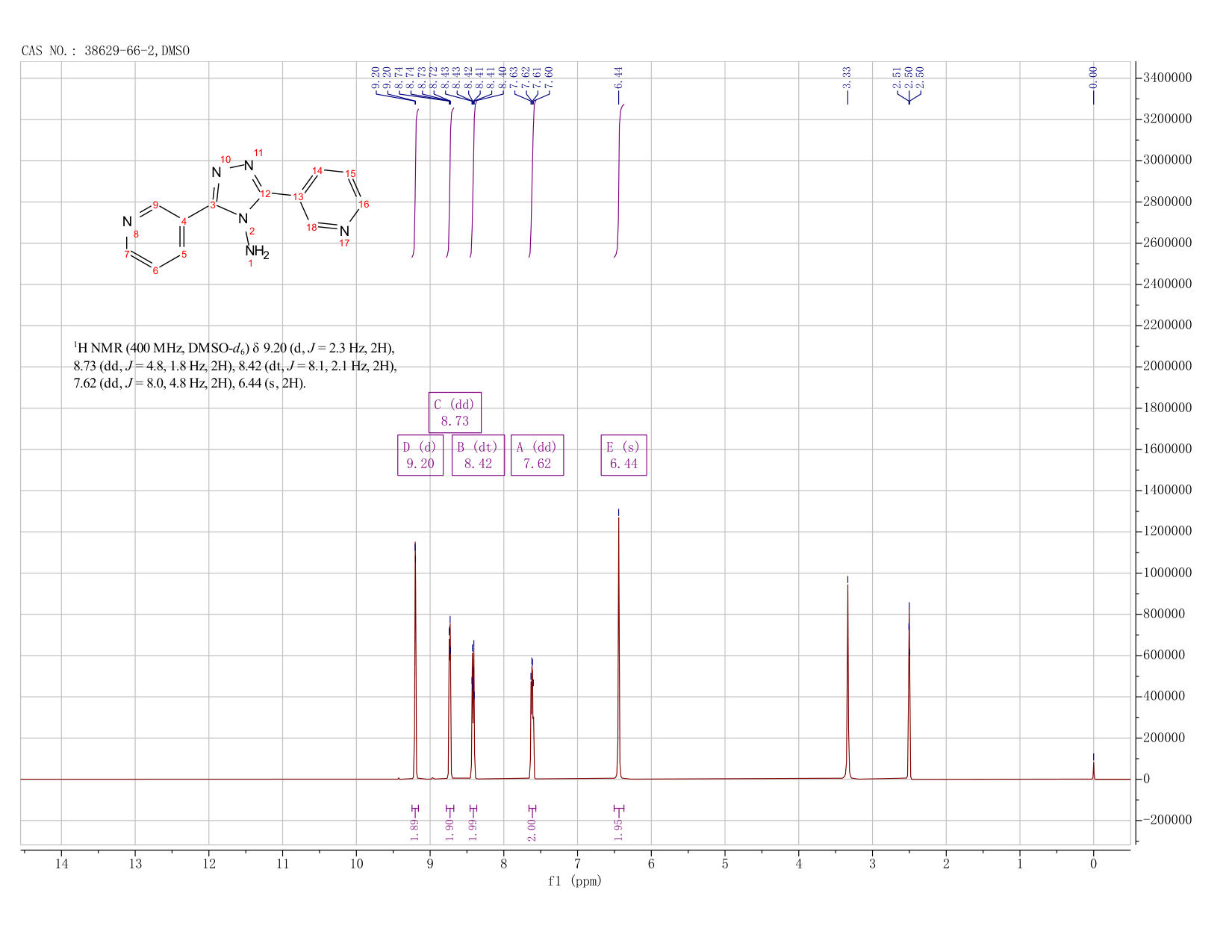Click the y-axis value "2000000"

point(1167,367)
